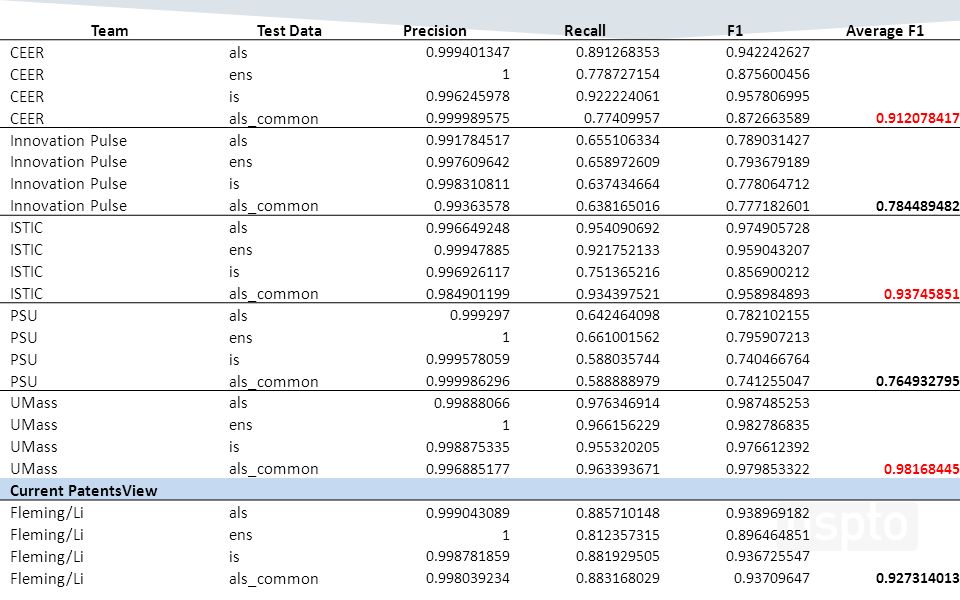Select recall value 0.638165016
The height and width of the screenshot is (600, 960).
618,206
